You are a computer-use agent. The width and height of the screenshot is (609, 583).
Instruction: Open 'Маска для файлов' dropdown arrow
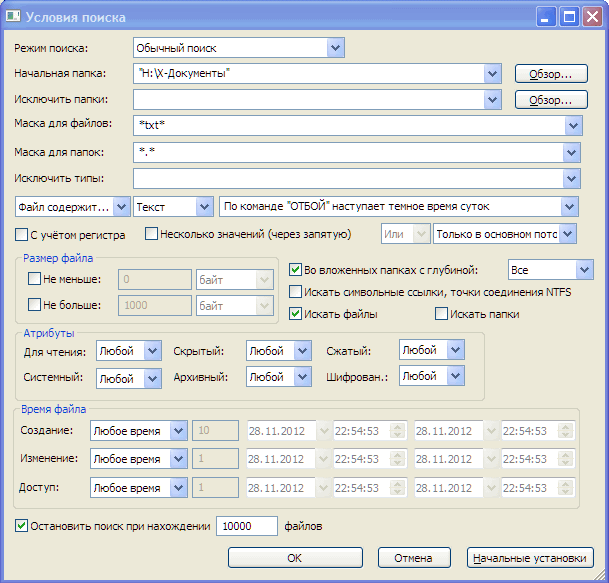point(572,126)
